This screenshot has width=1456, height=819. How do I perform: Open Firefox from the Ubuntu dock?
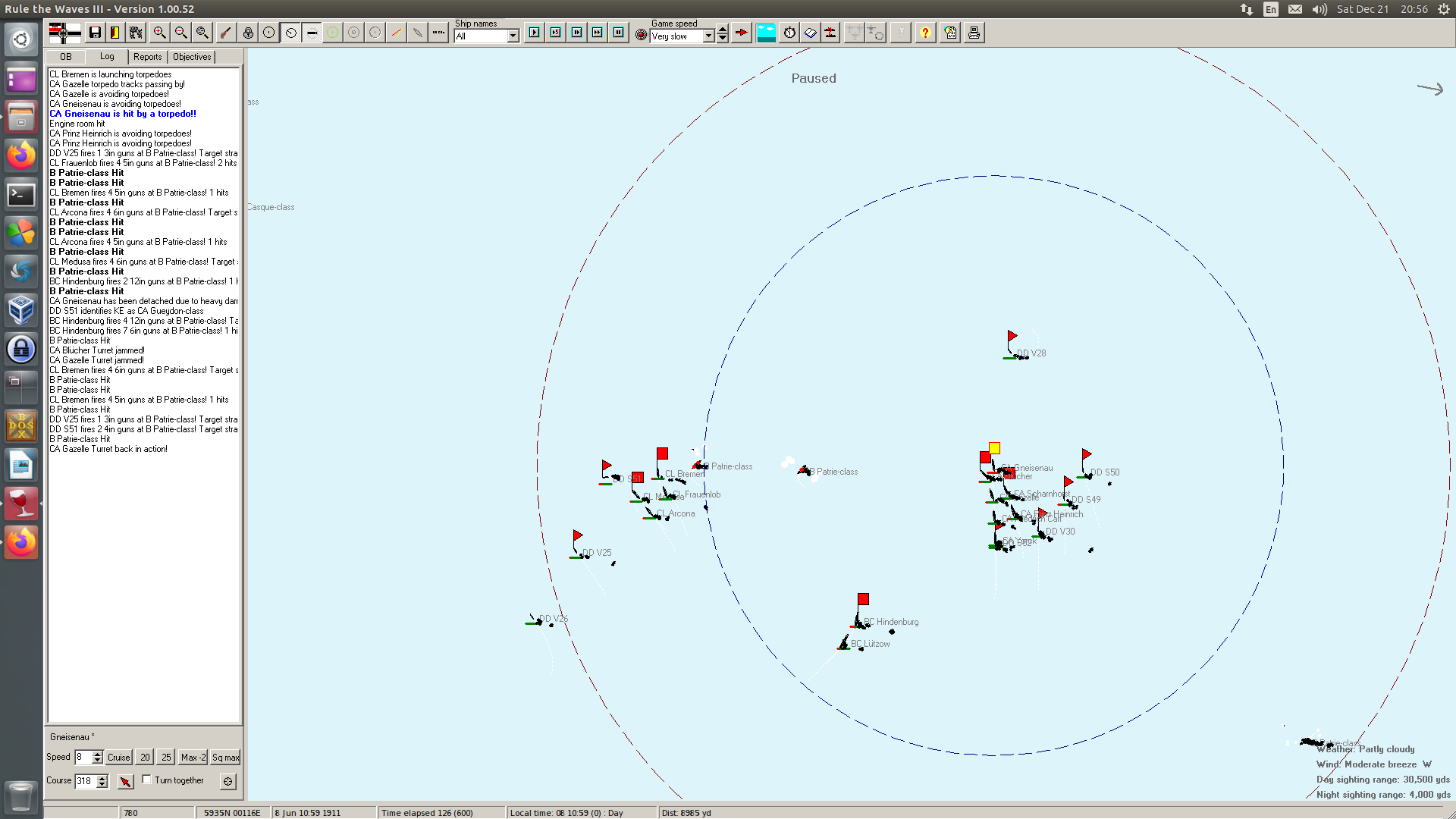(x=21, y=155)
